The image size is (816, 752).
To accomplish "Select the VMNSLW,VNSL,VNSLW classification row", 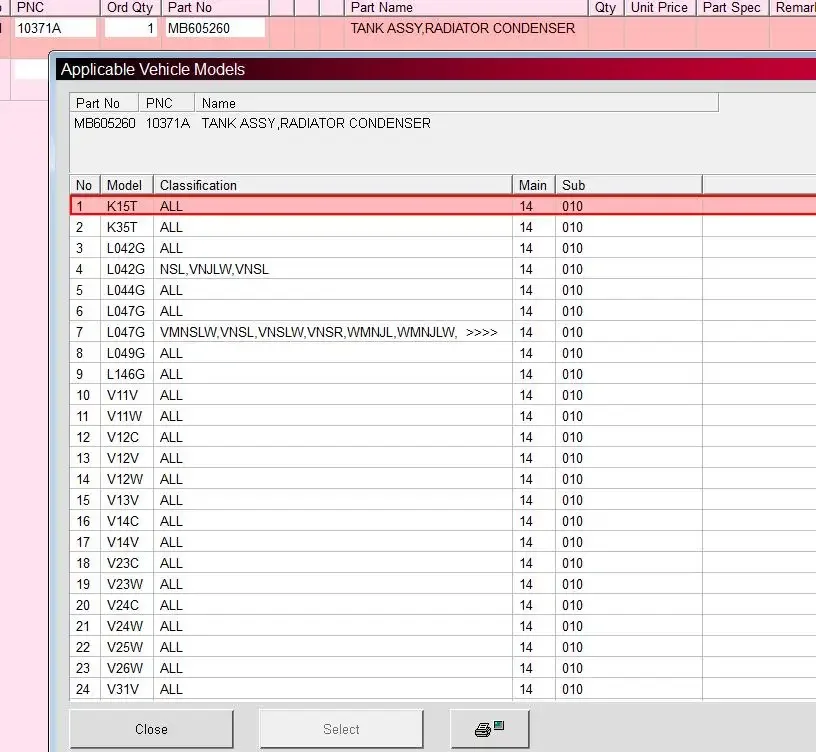I will point(443,332).
